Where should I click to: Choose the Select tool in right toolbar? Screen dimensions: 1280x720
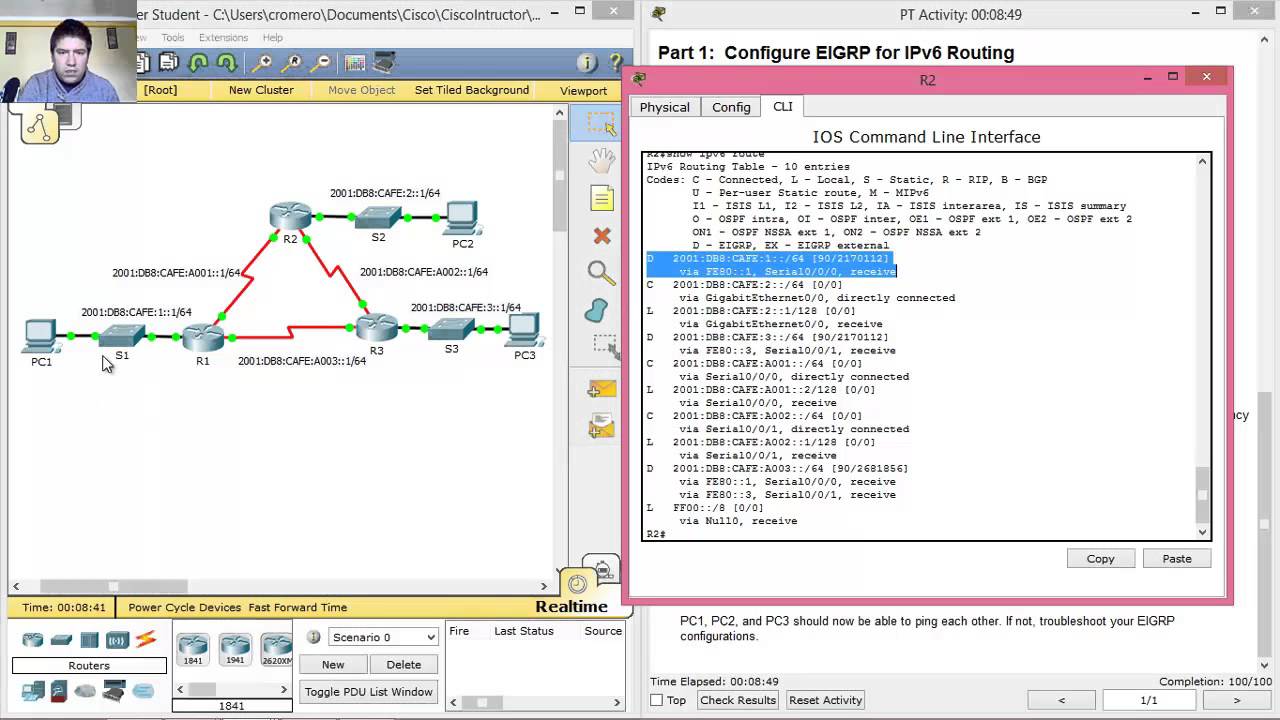tap(601, 124)
